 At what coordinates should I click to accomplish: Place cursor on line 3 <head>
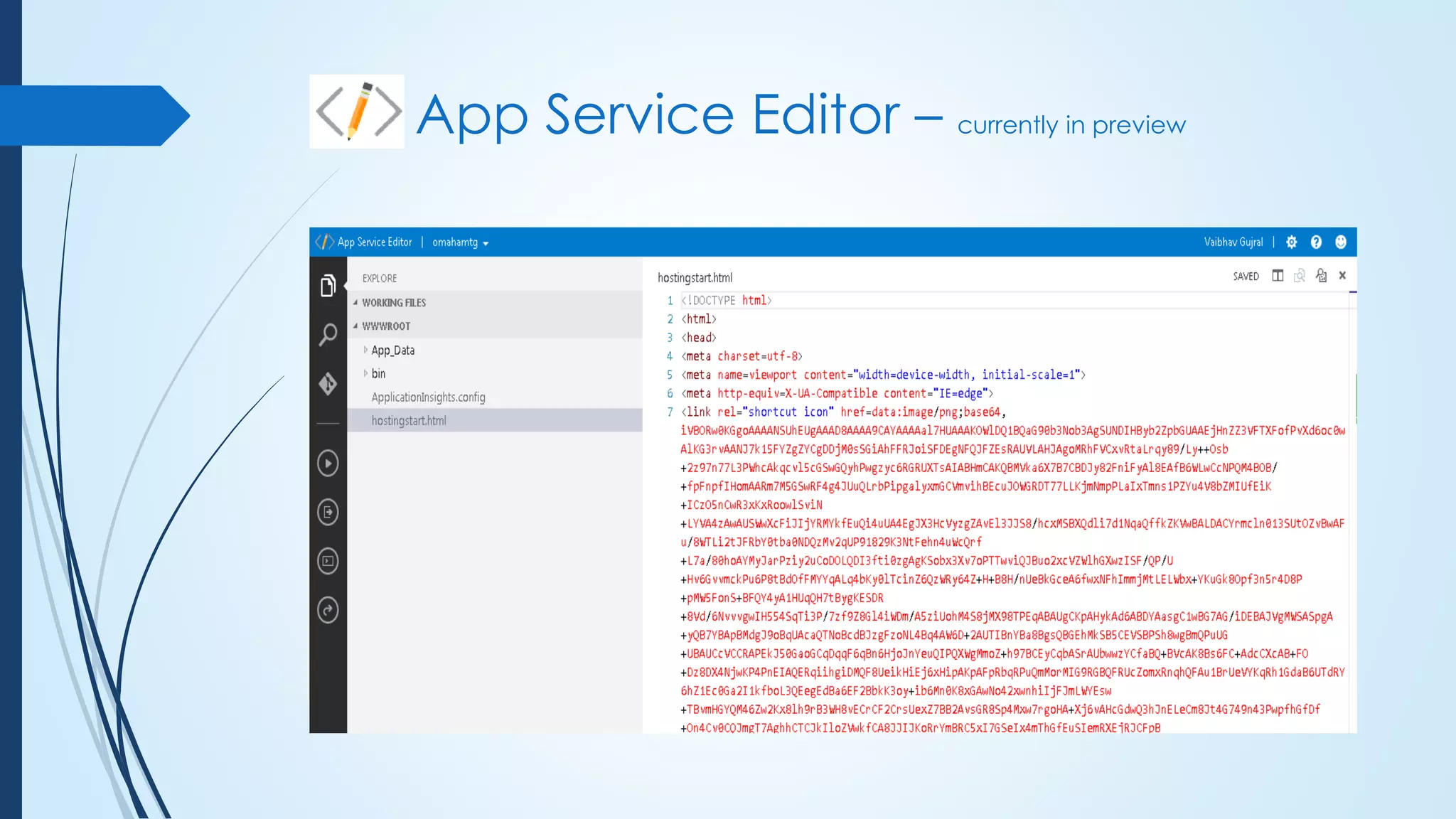click(699, 338)
